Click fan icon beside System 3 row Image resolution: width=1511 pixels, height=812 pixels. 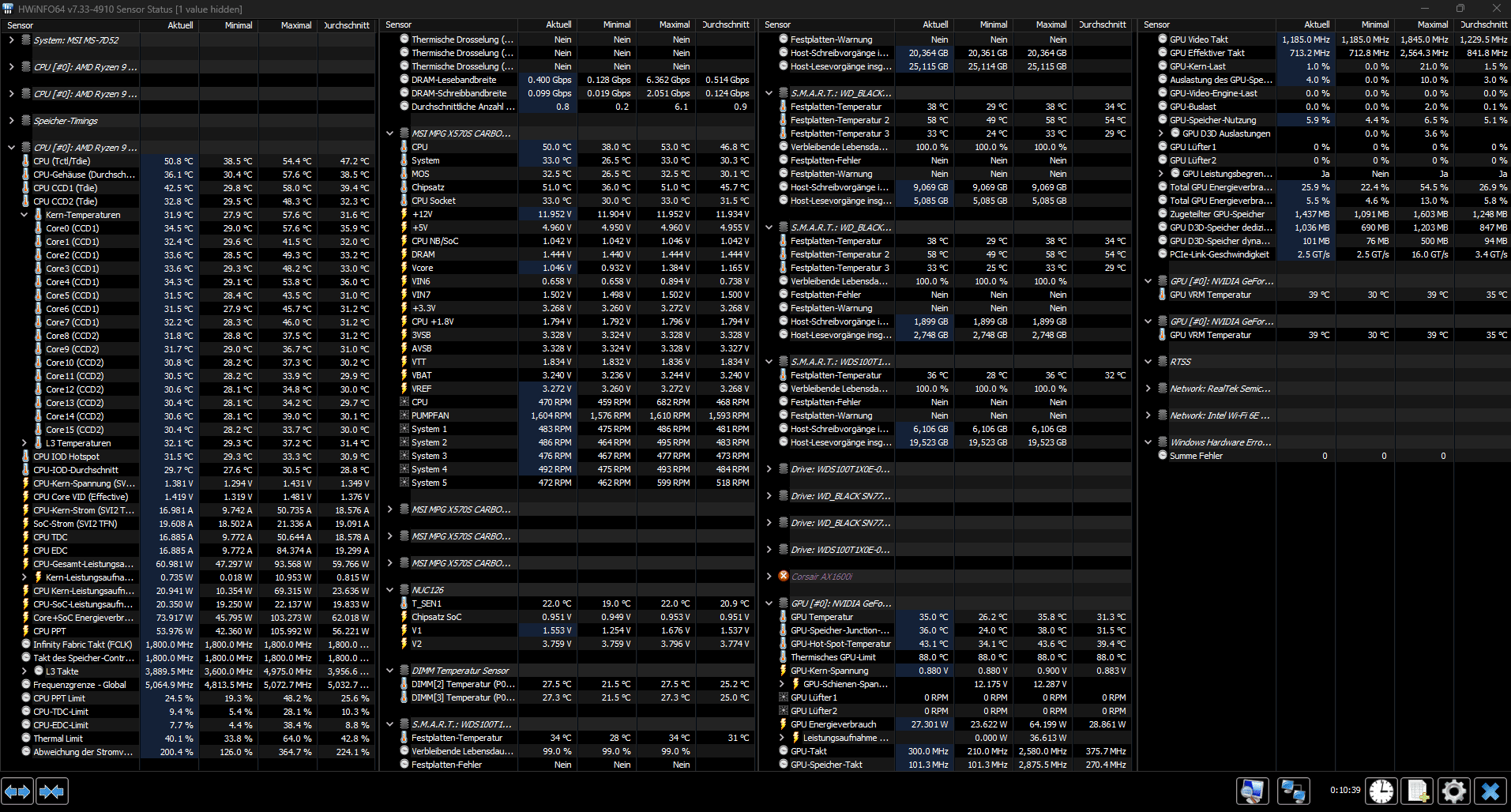[404, 456]
